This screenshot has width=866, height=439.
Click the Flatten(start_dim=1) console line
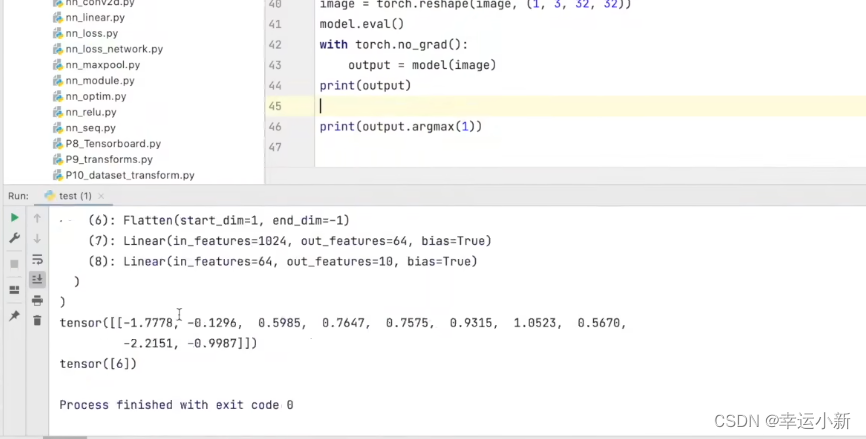(219, 220)
